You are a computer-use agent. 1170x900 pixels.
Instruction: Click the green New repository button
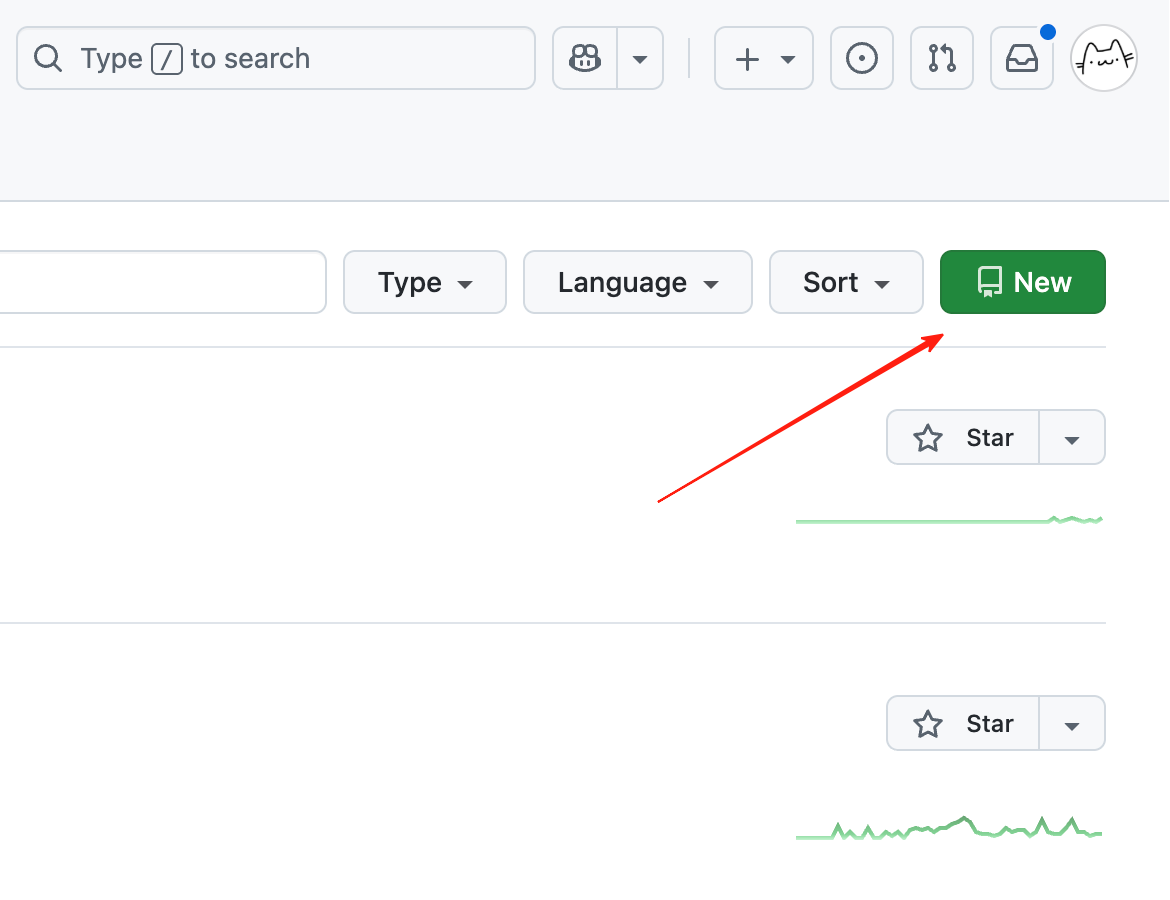1023,283
